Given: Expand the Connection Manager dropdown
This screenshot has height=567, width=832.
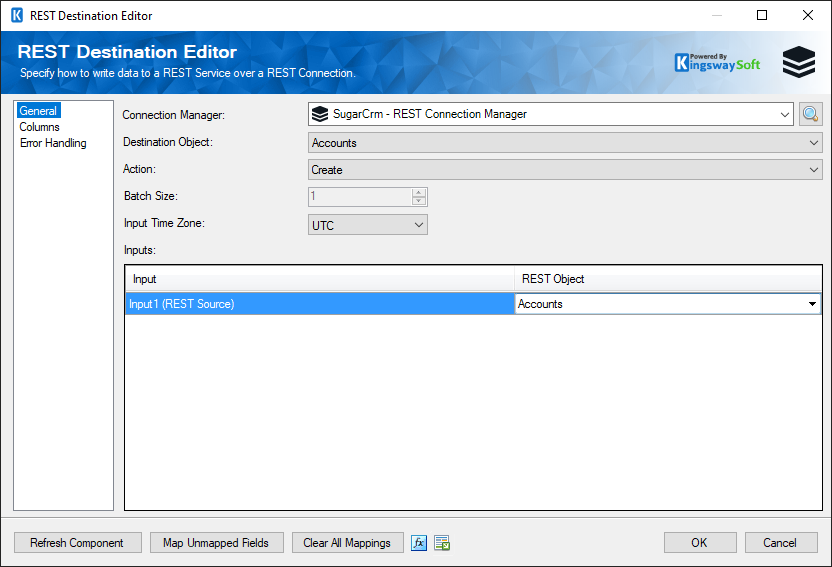Looking at the screenshot, I should 784,115.
